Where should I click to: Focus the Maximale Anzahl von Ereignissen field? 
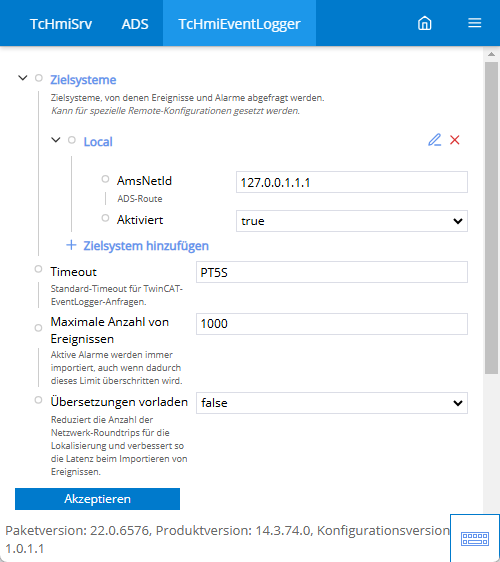coord(332,324)
